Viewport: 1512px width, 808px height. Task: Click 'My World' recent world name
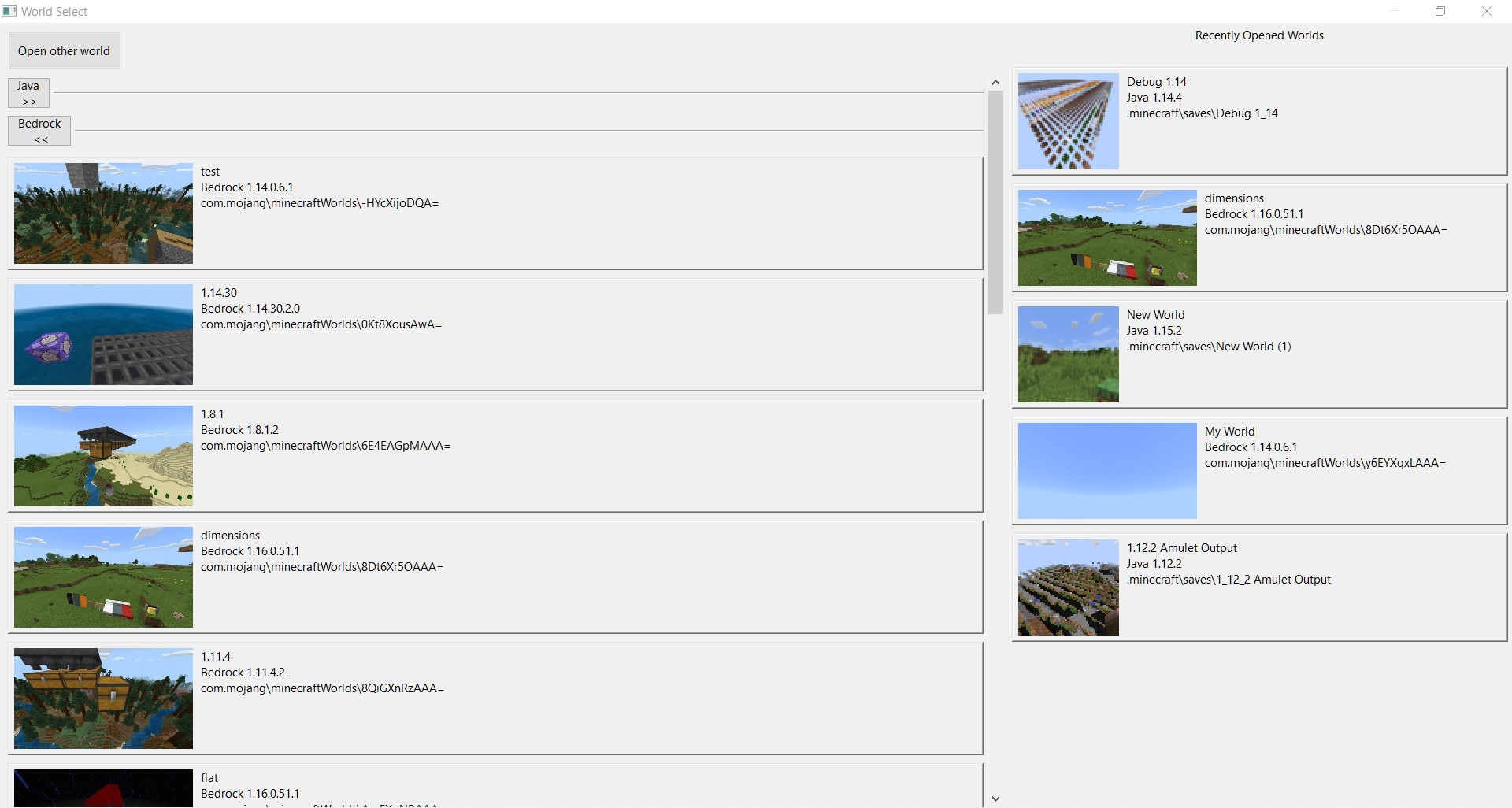pyautogui.click(x=1229, y=432)
